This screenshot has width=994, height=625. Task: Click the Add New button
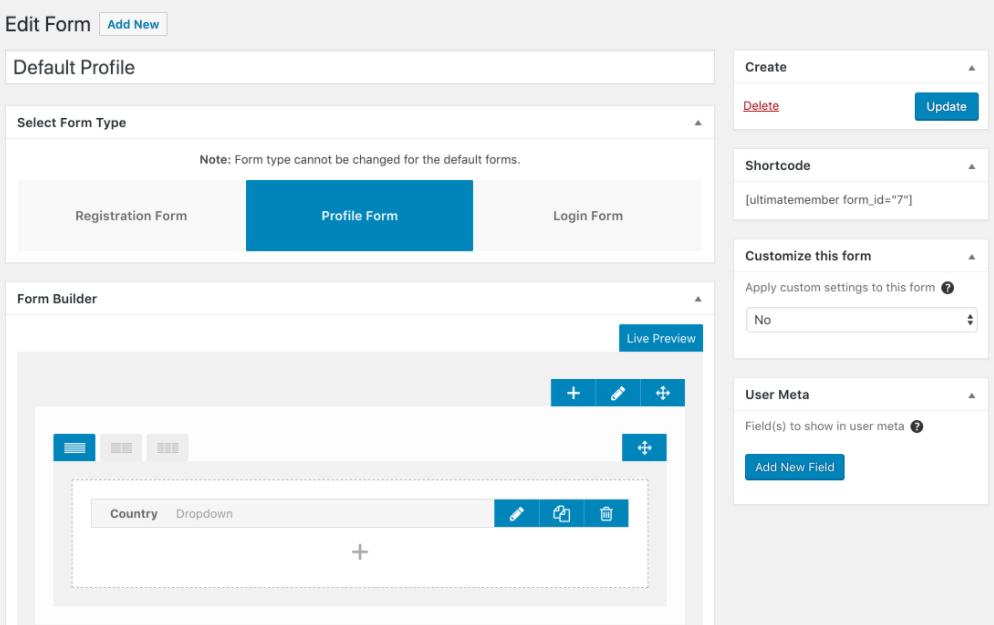click(x=133, y=24)
